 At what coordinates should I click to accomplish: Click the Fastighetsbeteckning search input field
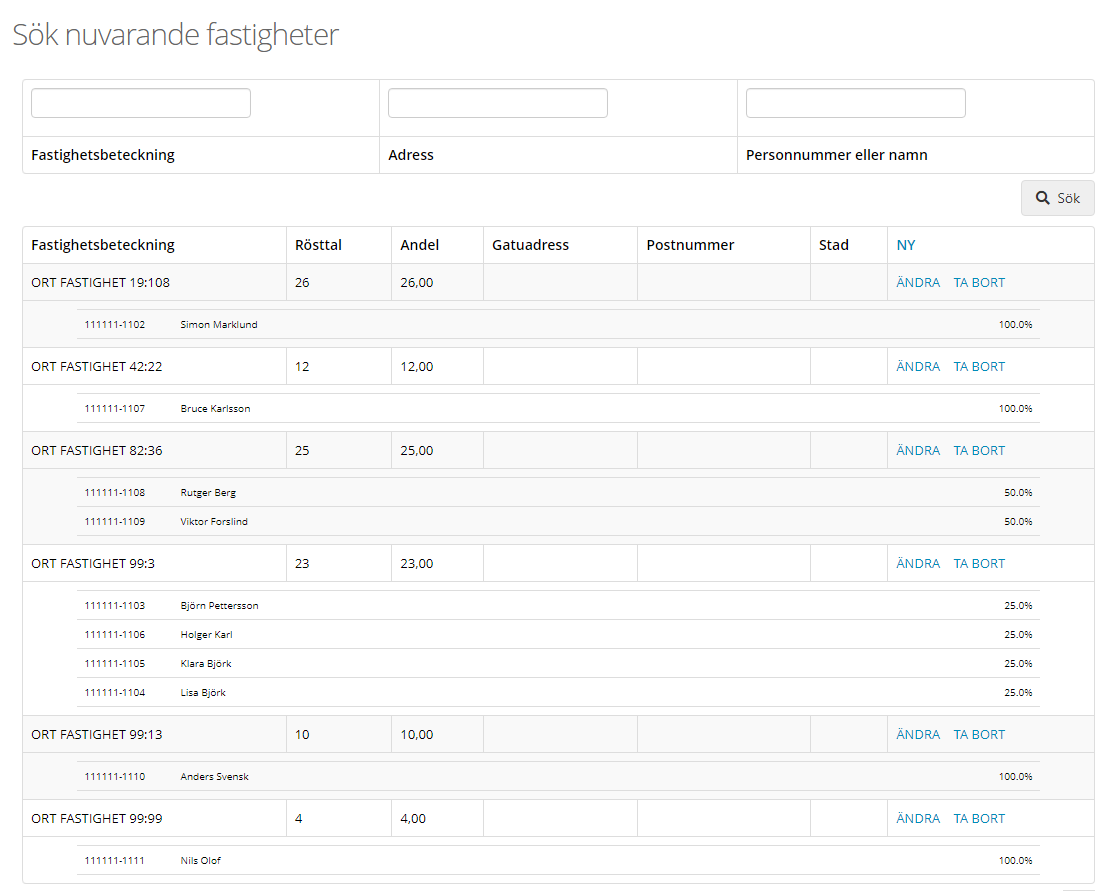coord(141,103)
